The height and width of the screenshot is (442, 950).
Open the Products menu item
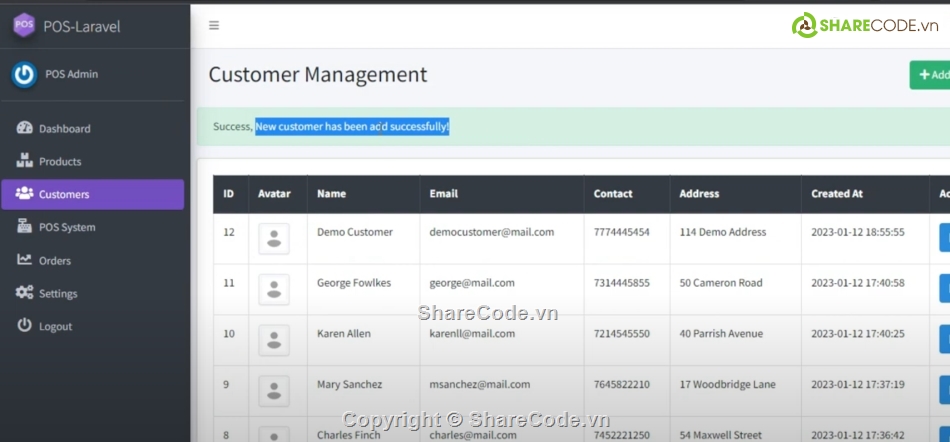(93, 162)
